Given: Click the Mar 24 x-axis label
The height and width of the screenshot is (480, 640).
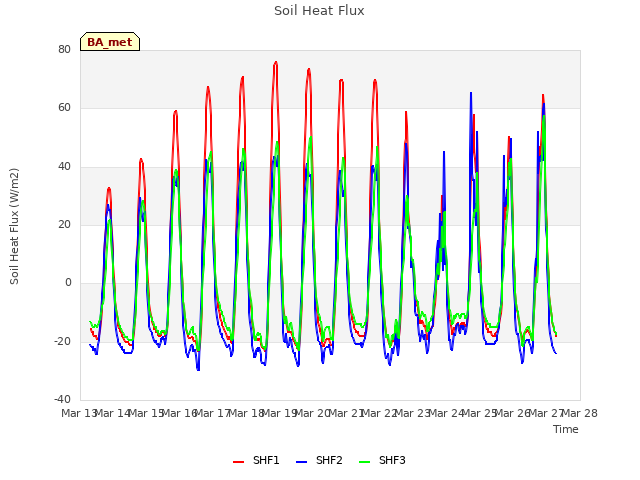Looking at the screenshot, I should pos(446,413).
